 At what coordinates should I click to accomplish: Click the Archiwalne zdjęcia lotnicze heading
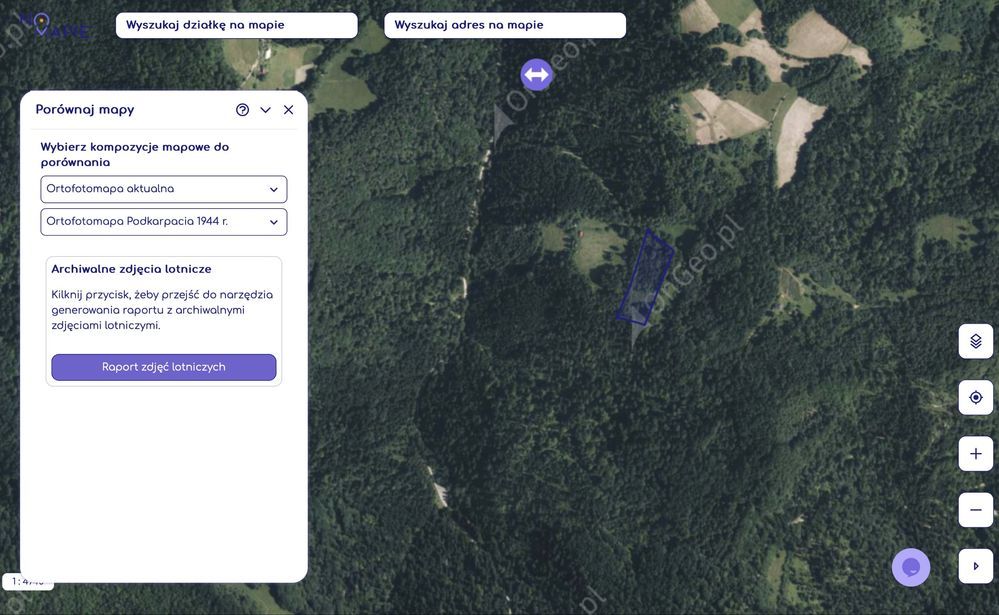coord(131,269)
